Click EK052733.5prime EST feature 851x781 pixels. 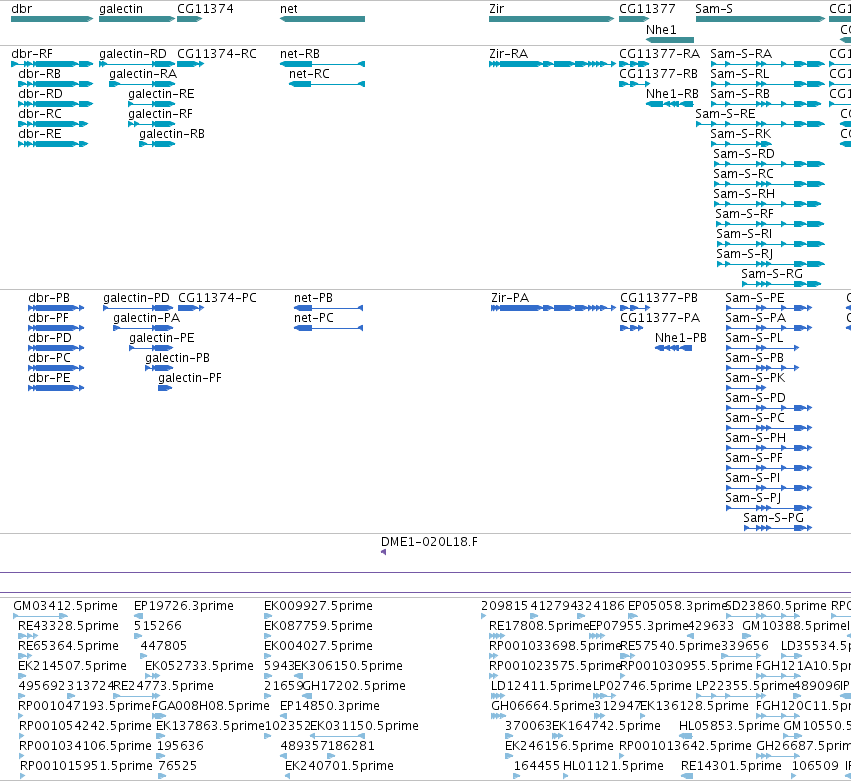153,676
